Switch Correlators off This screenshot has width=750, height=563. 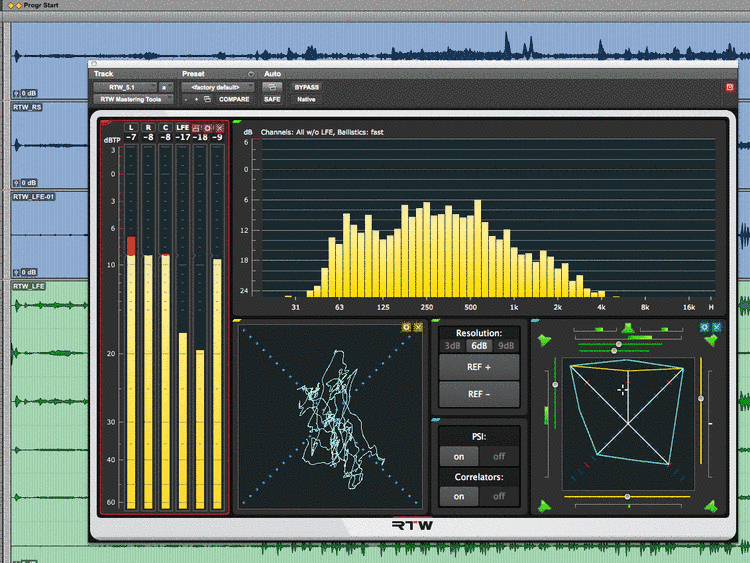[498, 496]
